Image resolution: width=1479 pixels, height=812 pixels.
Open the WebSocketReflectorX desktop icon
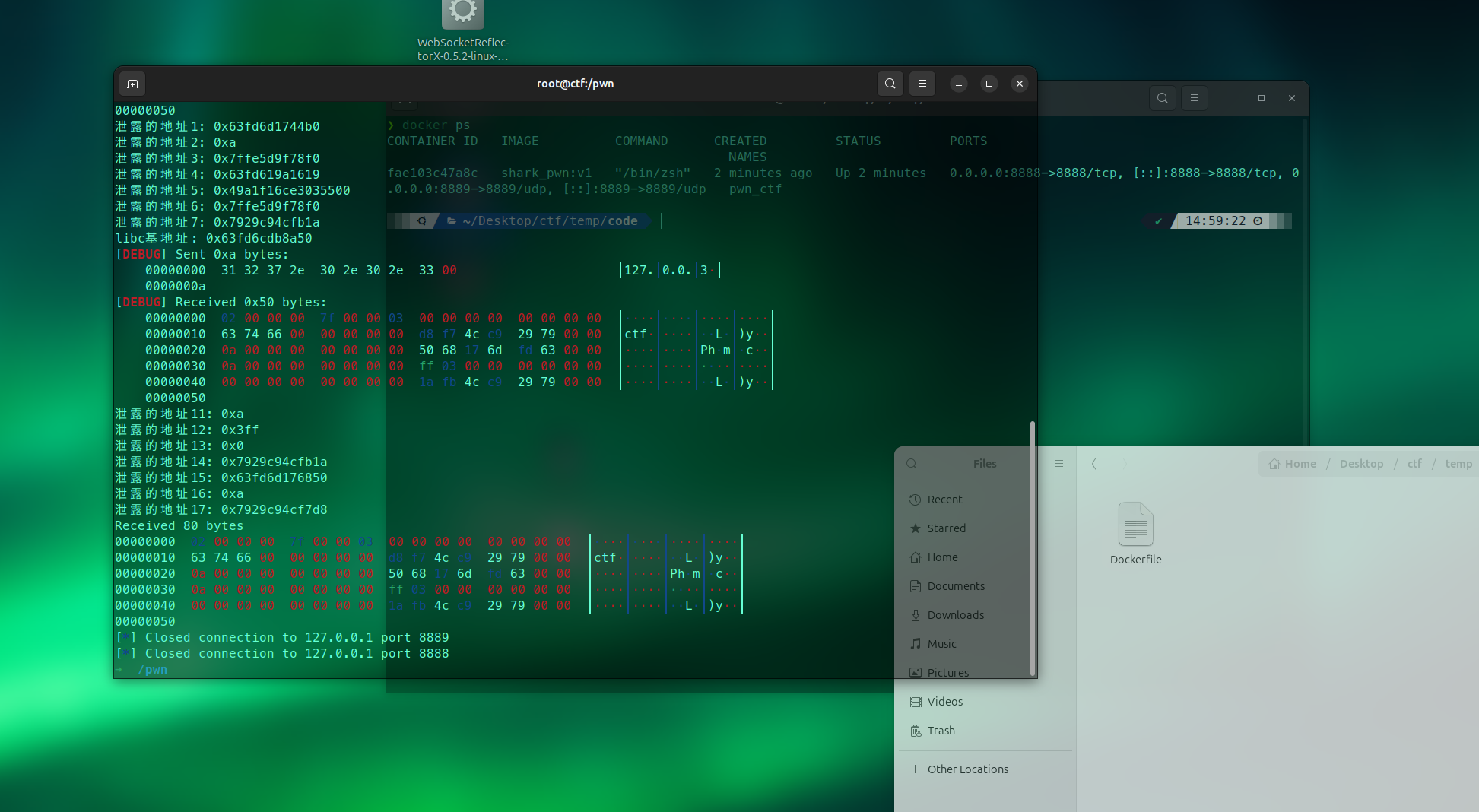click(x=463, y=30)
